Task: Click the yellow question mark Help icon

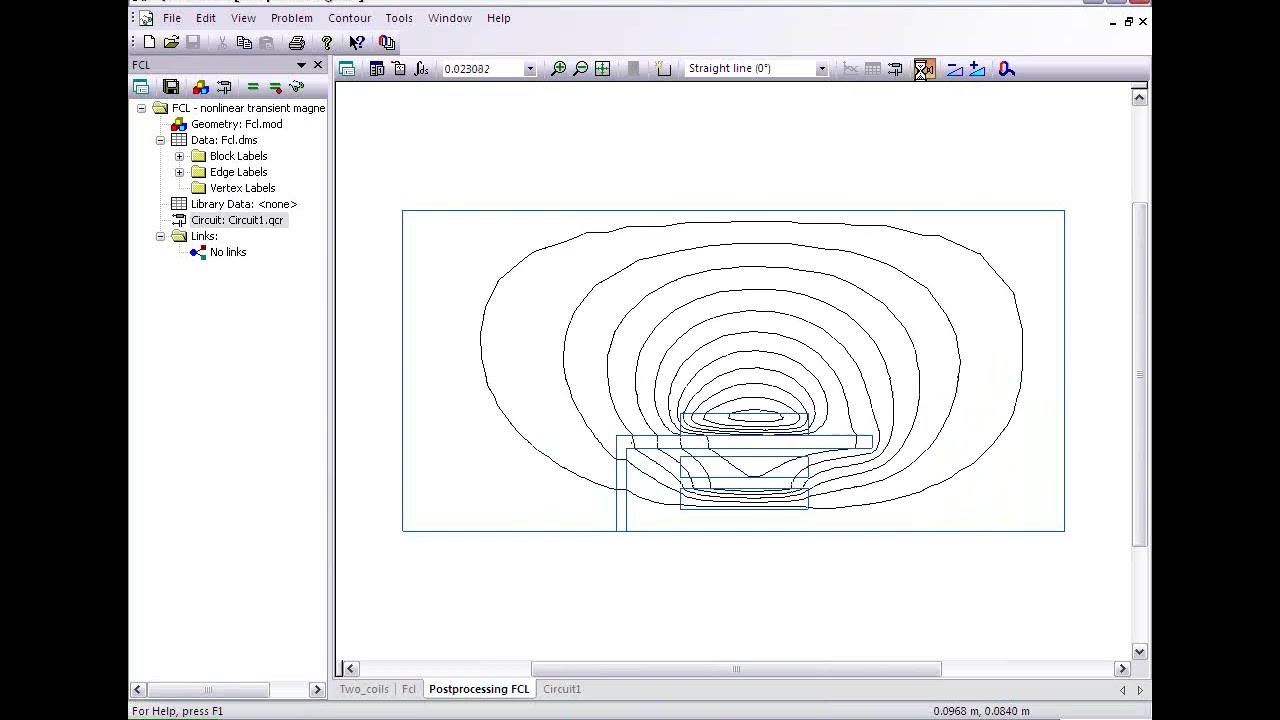Action: (326, 42)
